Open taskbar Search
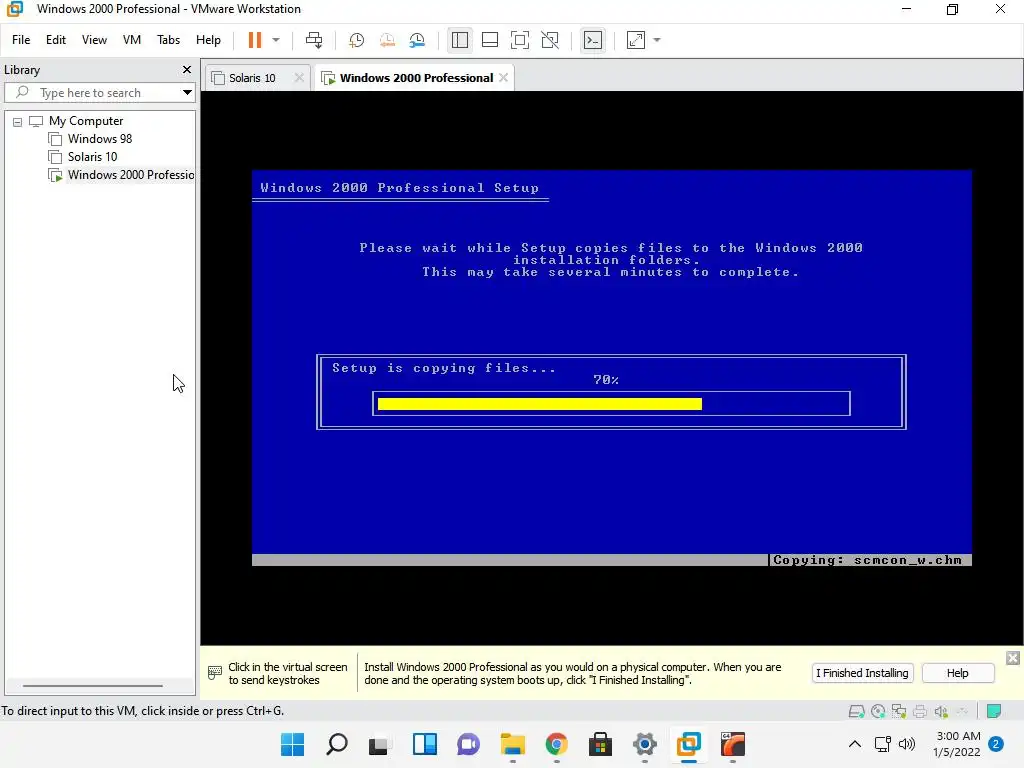This screenshot has height=768, width=1024. 337,744
